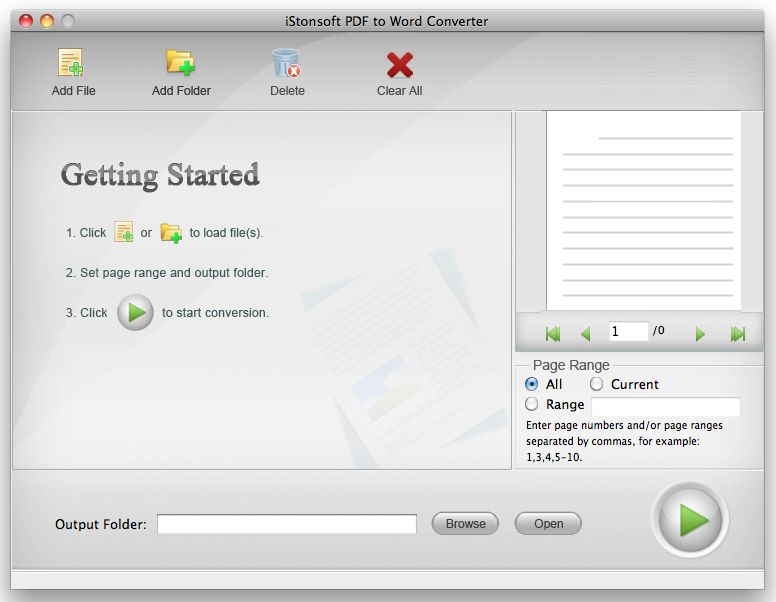Click the Add Folder toolbar icon
The width and height of the screenshot is (776, 602).
(181, 62)
